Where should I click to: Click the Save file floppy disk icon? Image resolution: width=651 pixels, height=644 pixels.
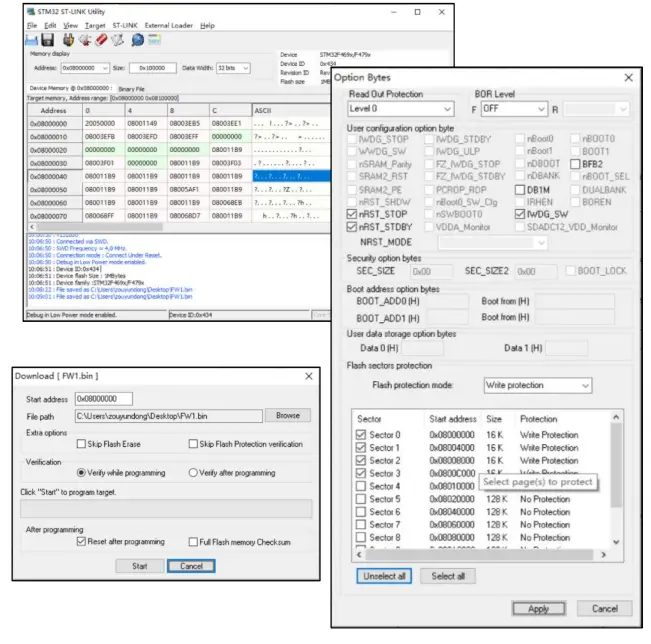pyautogui.click(x=48, y=40)
